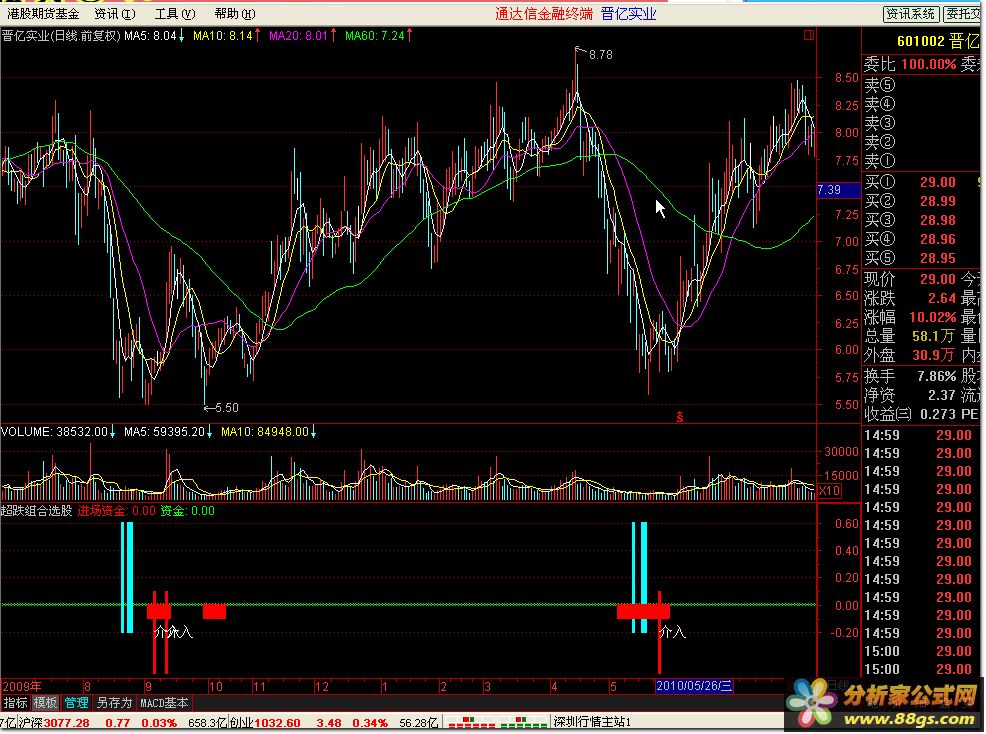
Task: Click the 介入 signal label near May
Action: coord(672,632)
